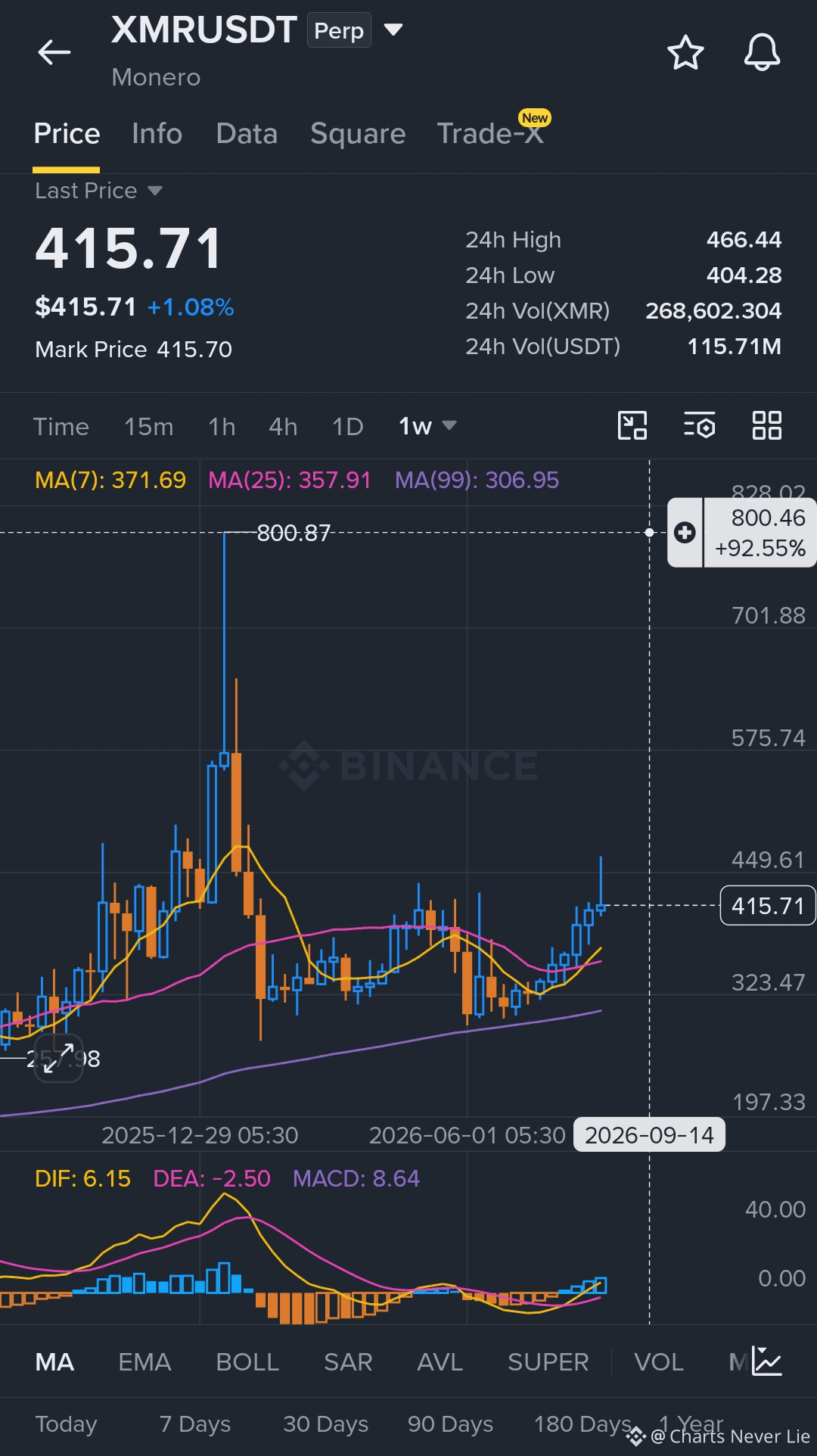Tap the MACD: 8.64 value
The width and height of the screenshot is (817, 1456).
coord(356,1178)
